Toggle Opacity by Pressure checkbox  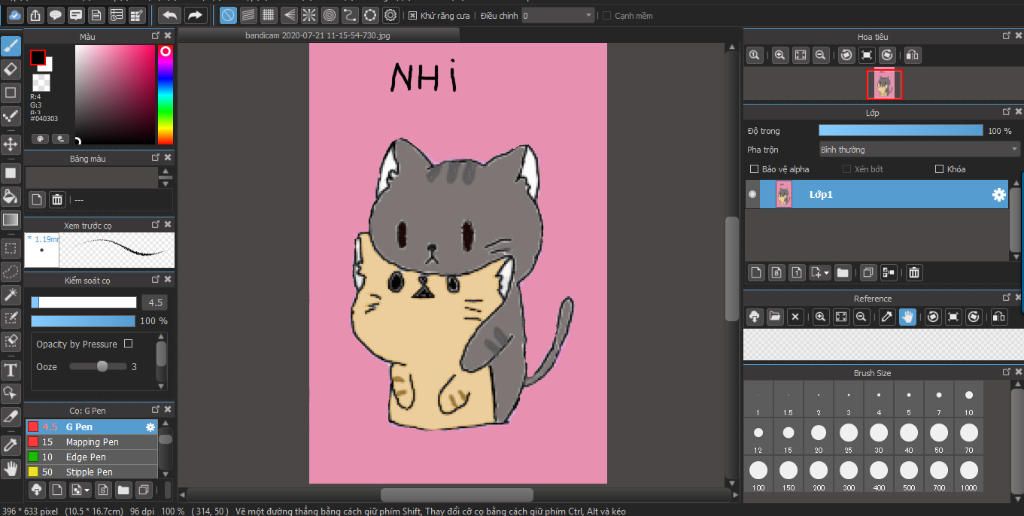point(128,344)
